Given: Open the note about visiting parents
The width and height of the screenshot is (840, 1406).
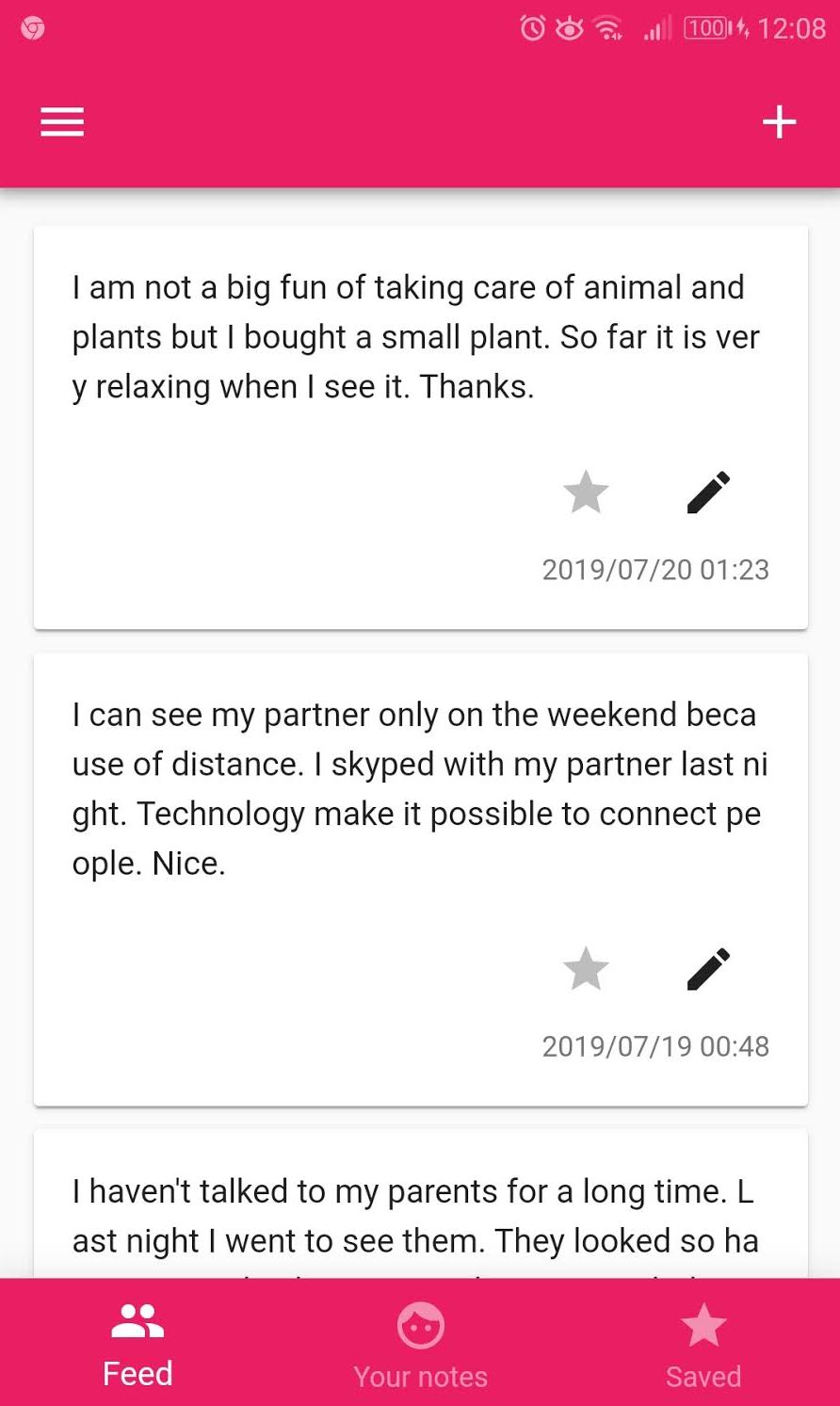Looking at the screenshot, I should (414, 1216).
